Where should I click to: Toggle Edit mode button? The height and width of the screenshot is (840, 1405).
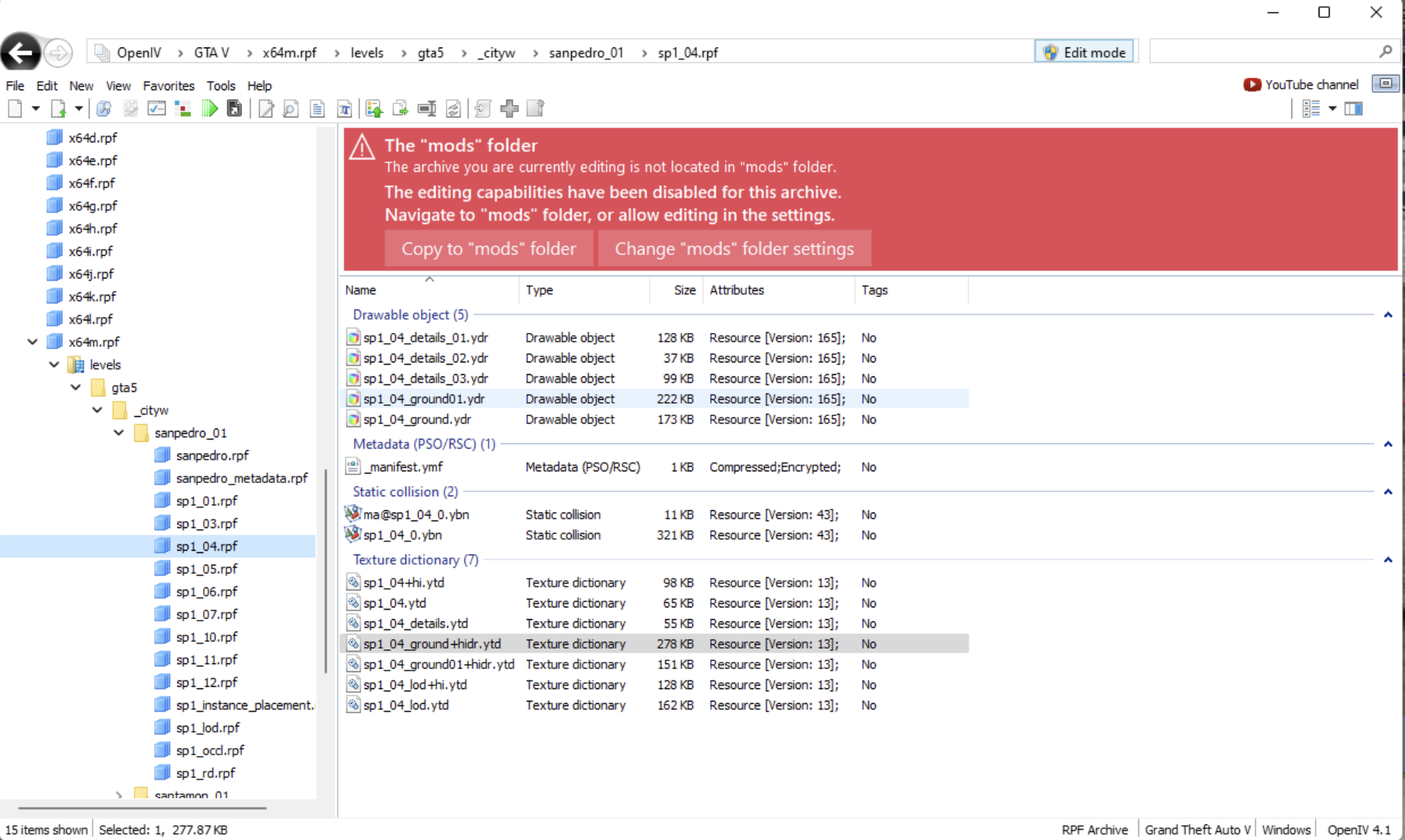(x=1085, y=52)
